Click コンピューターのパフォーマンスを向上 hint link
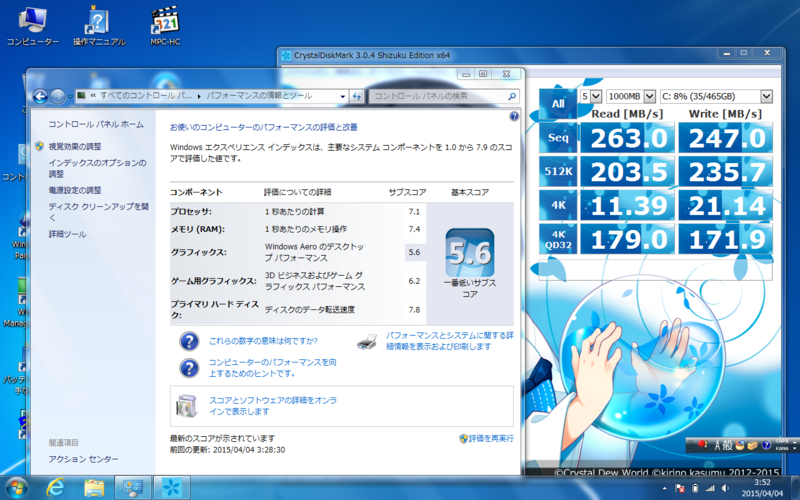The image size is (800, 500). (272, 368)
